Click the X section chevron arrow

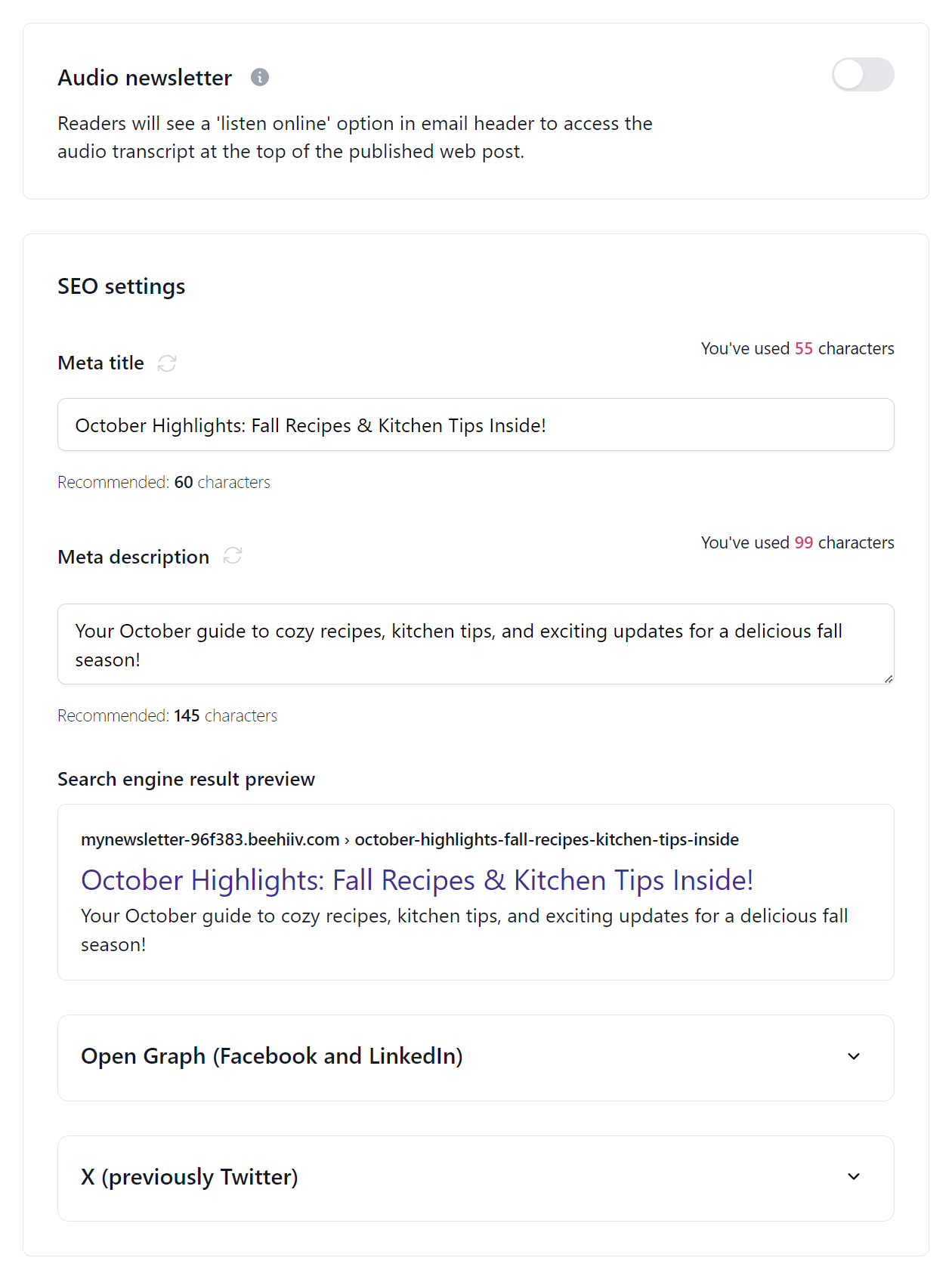(853, 1178)
